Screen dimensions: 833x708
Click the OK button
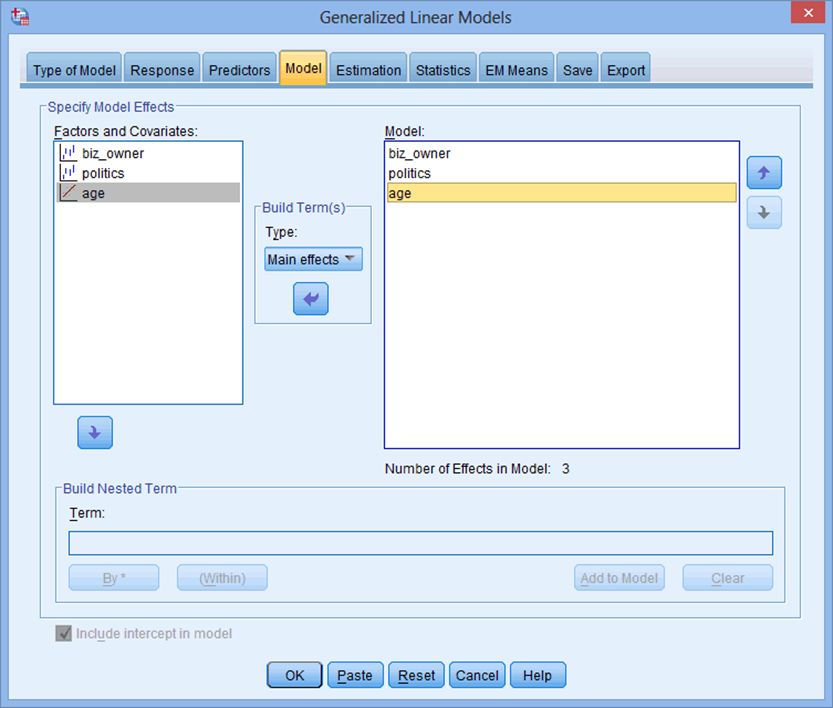coord(295,675)
